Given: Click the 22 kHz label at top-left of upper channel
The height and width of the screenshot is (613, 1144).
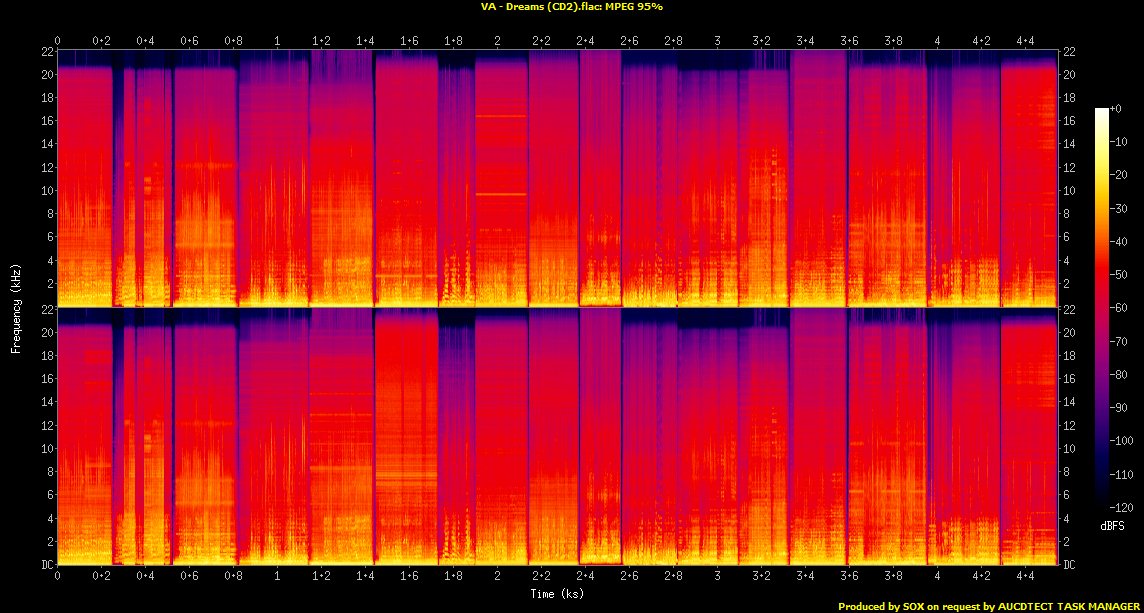Looking at the screenshot, I should point(46,51).
